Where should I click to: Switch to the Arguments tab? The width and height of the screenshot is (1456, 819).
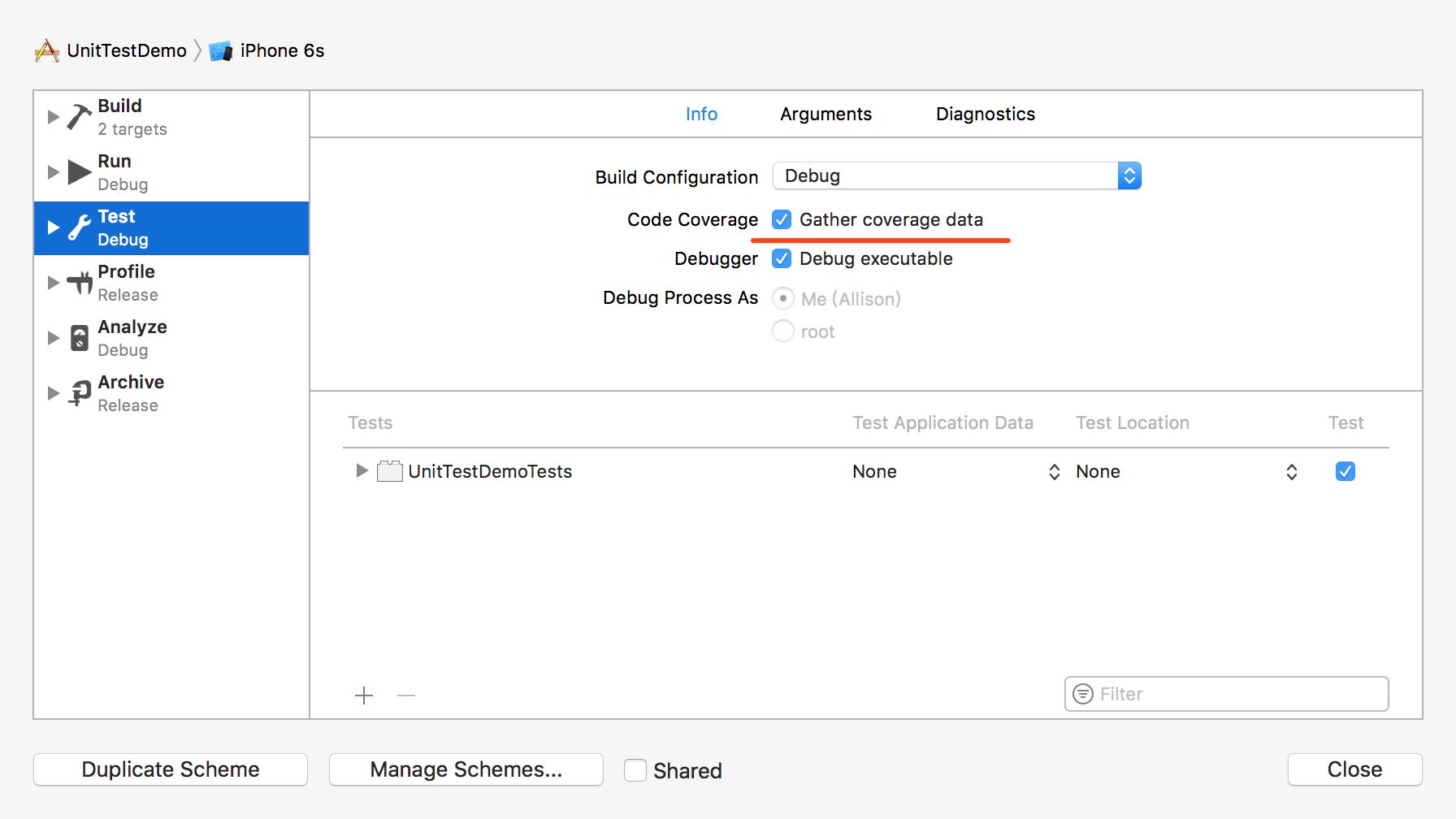pos(825,114)
